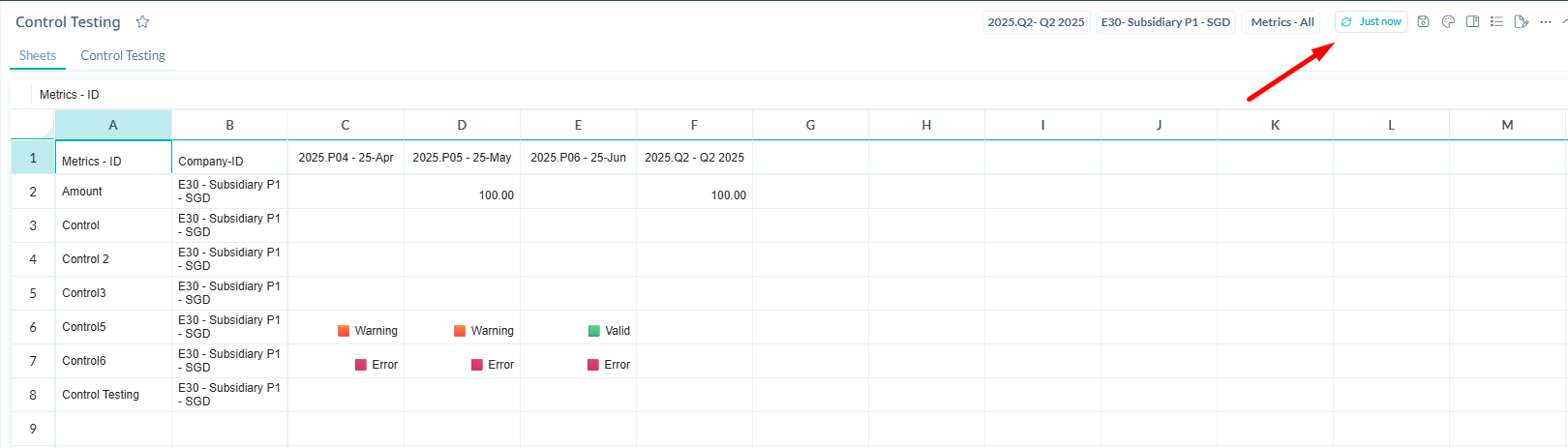This screenshot has height=448, width=1568.
Task: Open the E30 - Subsidiary P1 - SGD selector
Action: [1165, 22]
